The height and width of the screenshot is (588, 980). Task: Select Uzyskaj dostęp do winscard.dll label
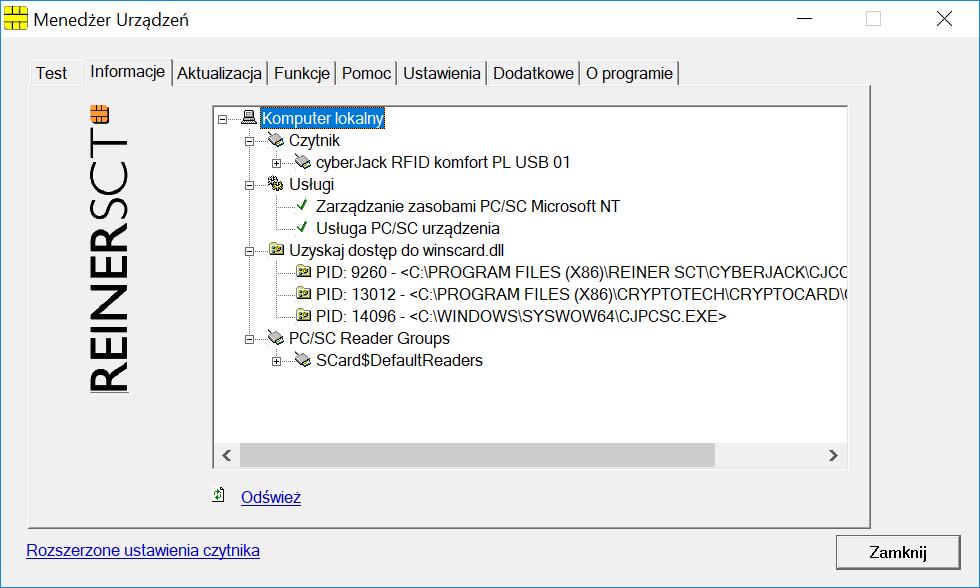(396, 251)
